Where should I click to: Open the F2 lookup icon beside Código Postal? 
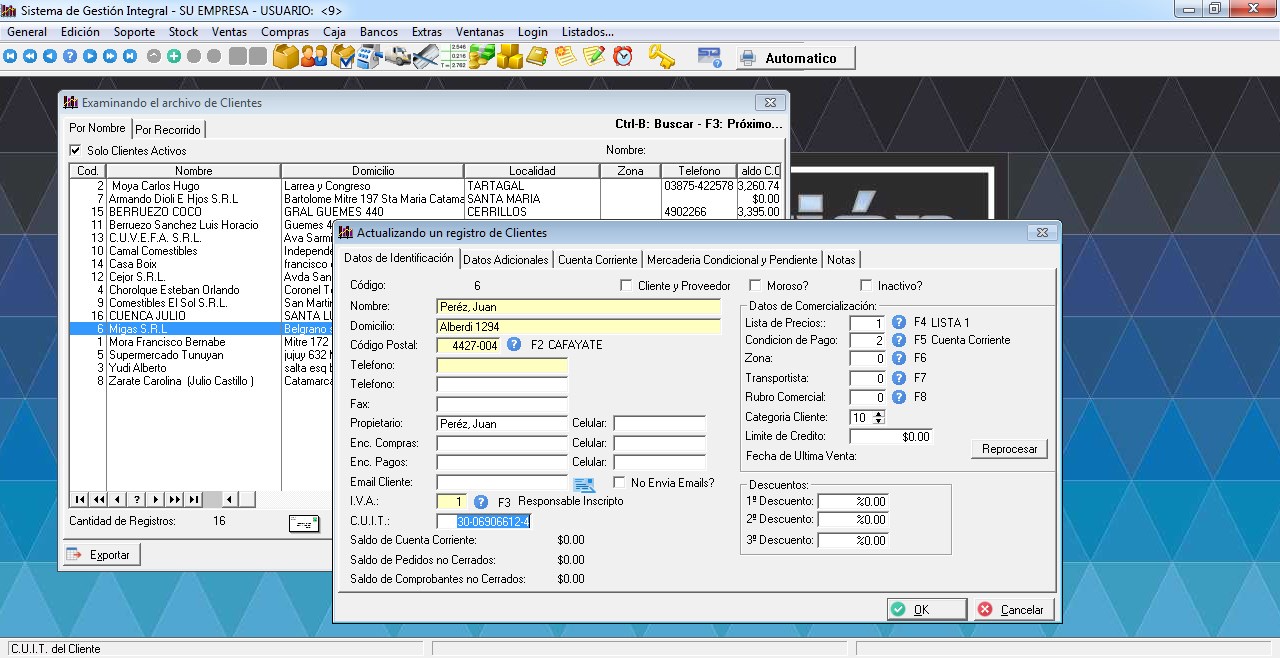coord(514,345)
